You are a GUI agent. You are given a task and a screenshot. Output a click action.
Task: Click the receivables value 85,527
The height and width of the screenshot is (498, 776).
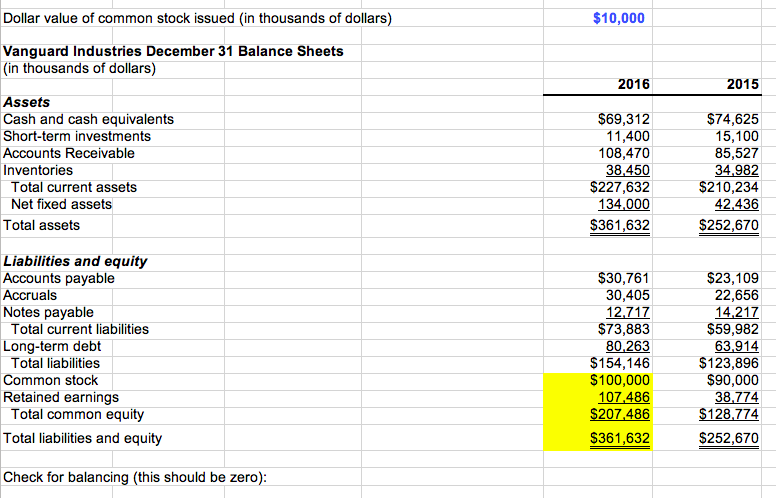tap(737, 153)
